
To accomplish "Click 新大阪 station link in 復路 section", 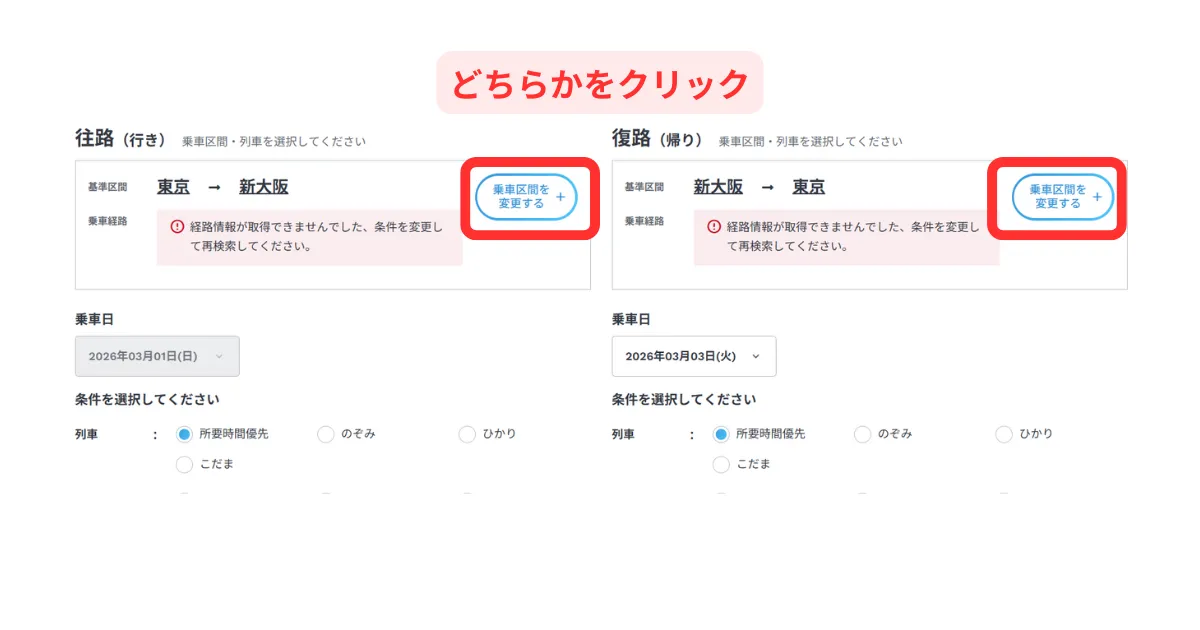I will click(718, 187).
